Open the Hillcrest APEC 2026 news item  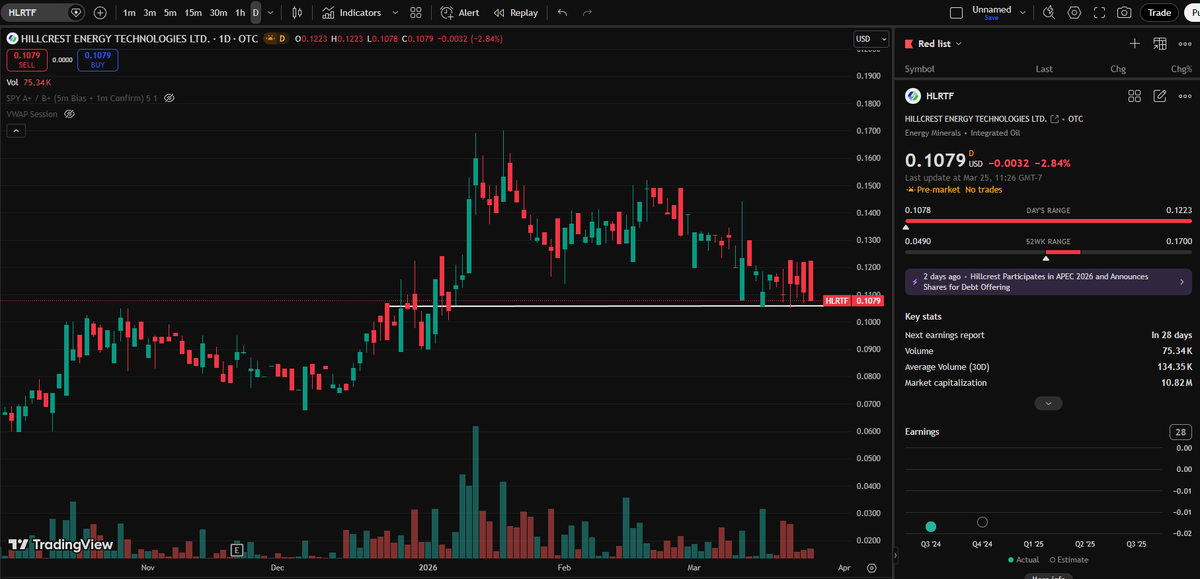coord(1047,281)
